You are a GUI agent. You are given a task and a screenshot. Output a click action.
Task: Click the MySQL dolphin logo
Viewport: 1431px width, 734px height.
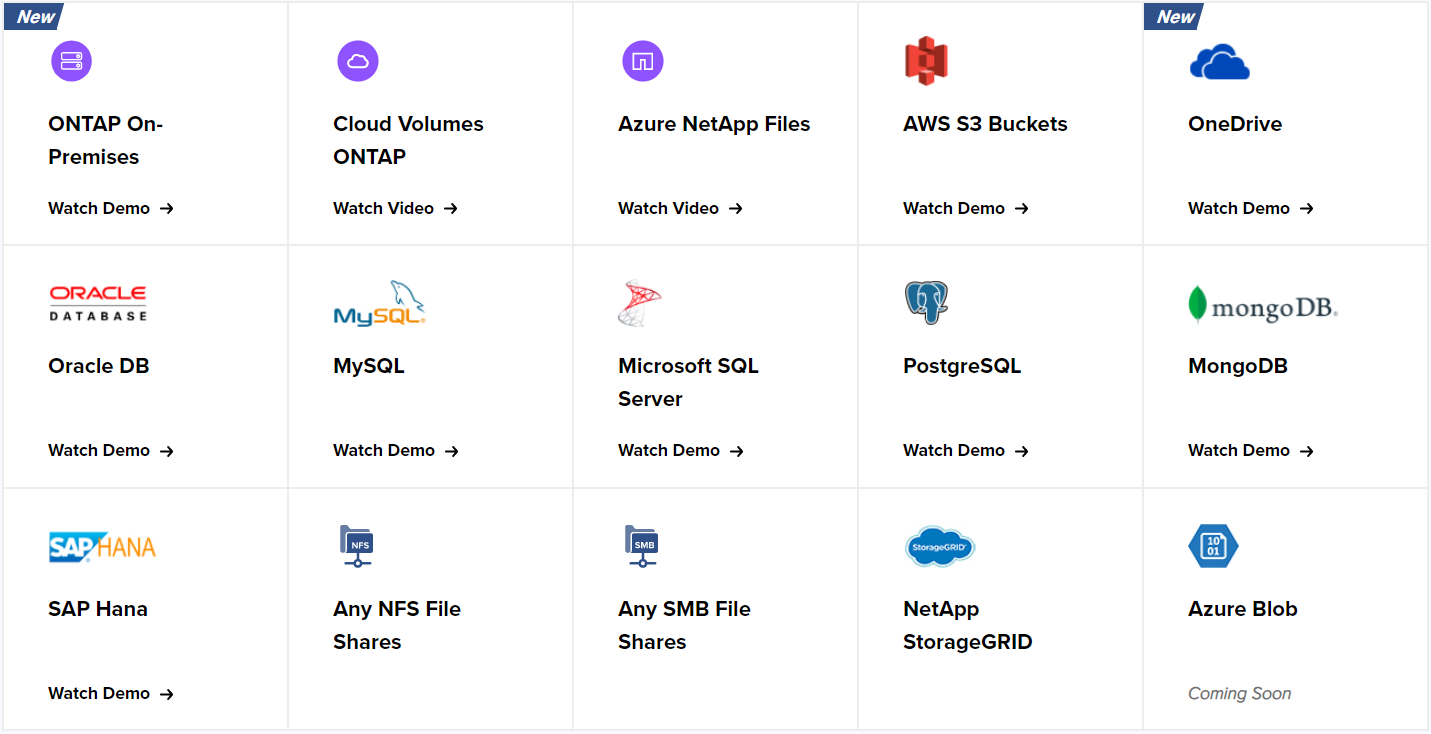379,303
